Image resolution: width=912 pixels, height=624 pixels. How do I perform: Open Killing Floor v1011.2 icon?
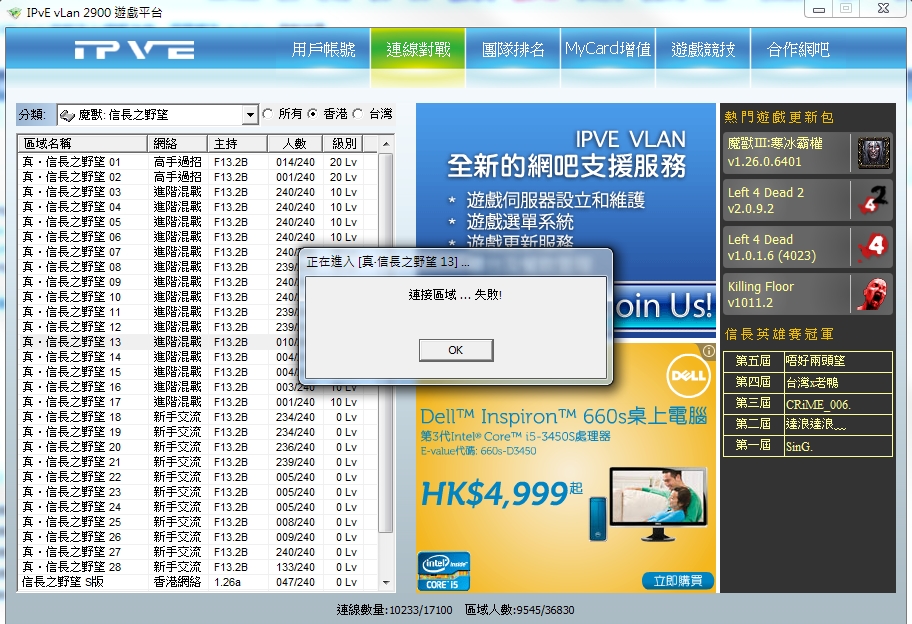coord(873,294)
